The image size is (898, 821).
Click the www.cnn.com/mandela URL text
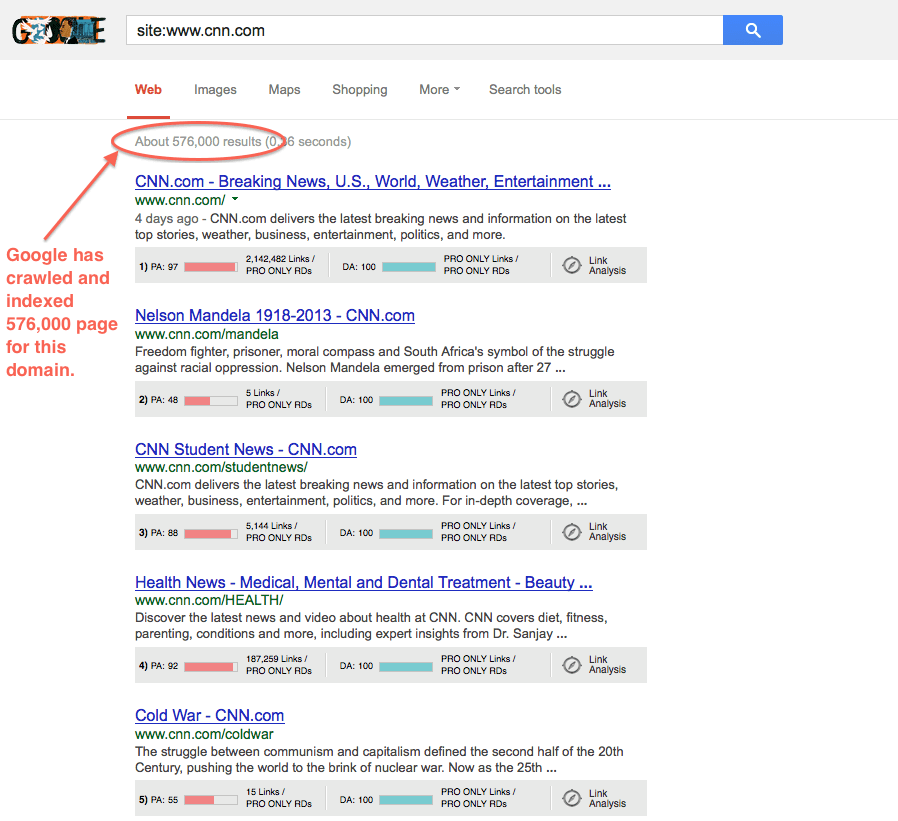pos(207,334)
